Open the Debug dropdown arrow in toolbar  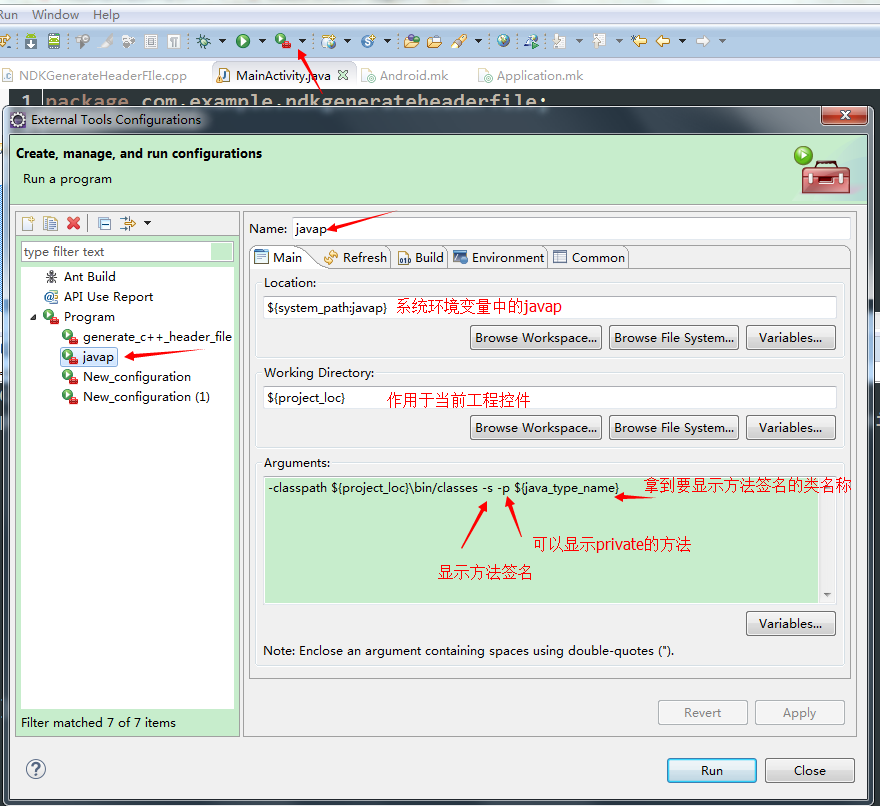pos(222,41)
